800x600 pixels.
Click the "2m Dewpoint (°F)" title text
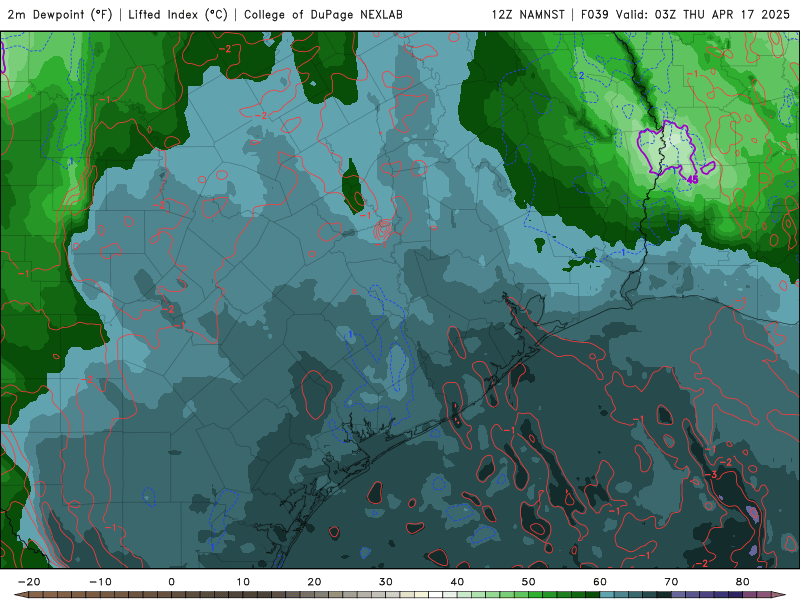coord(60,14)
